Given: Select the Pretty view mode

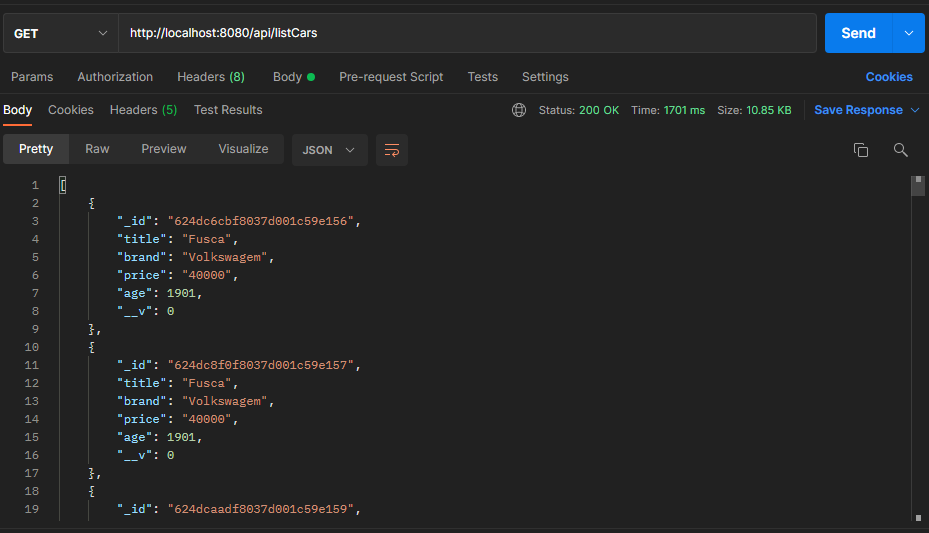Looking at the screenshot, I should coord(36,149).
